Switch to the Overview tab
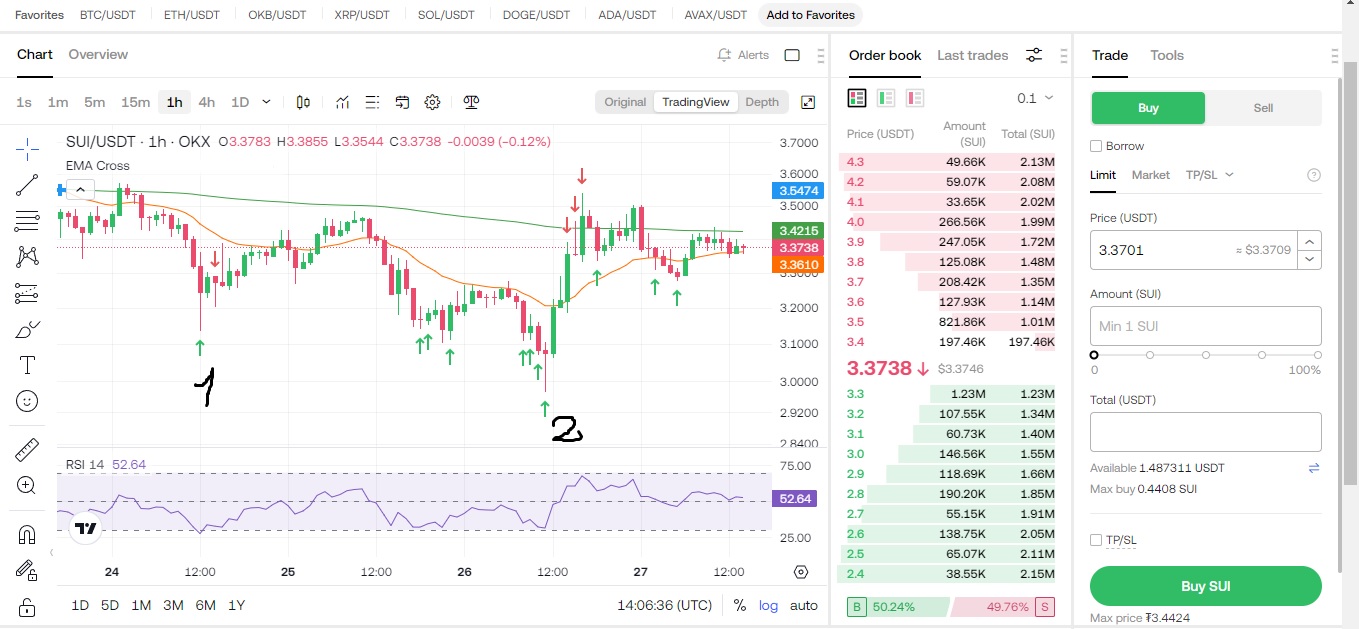Viewport: 1359px width, 629px height. point(98,54)
